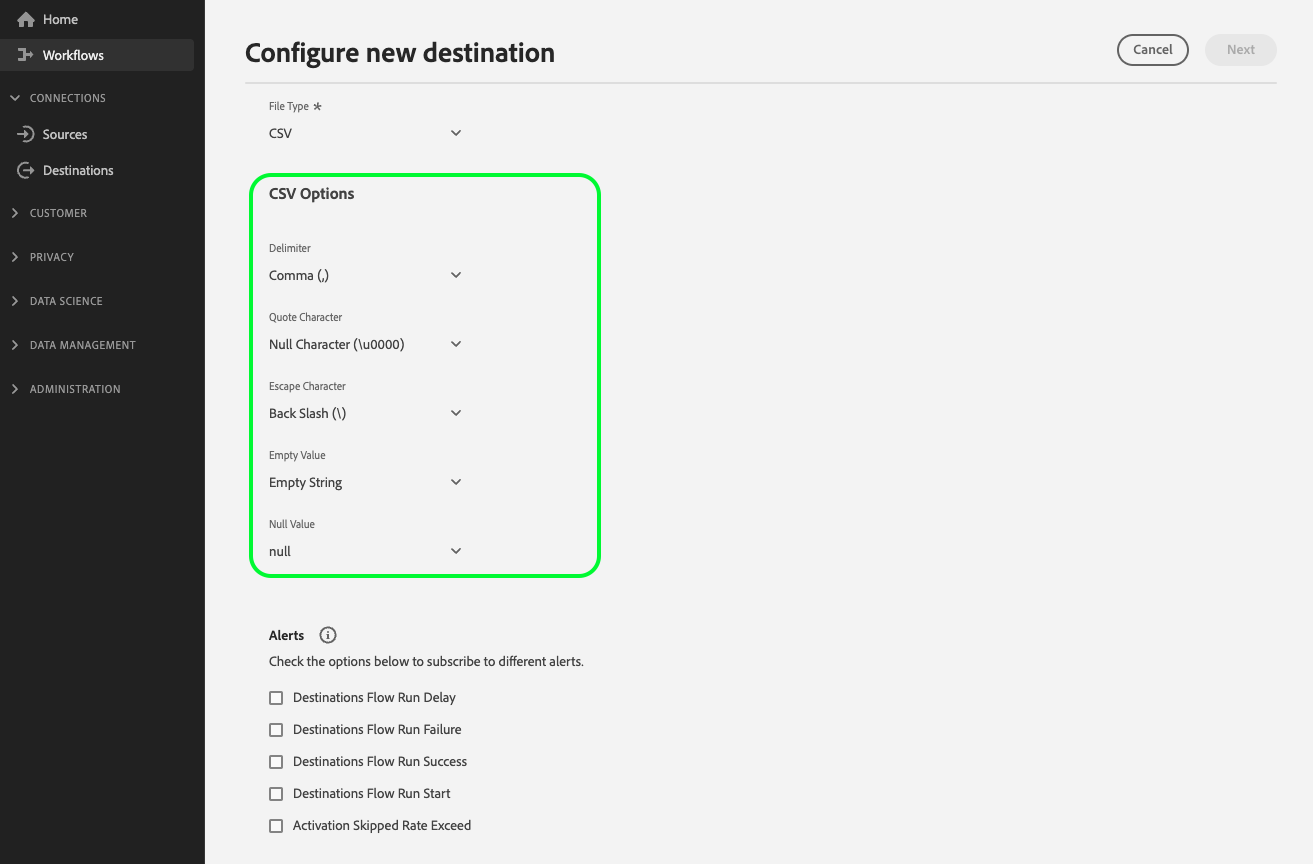The image size is (1313, 864).
Task: Open Destinations from the sidebar
Action: pos(78,171)
